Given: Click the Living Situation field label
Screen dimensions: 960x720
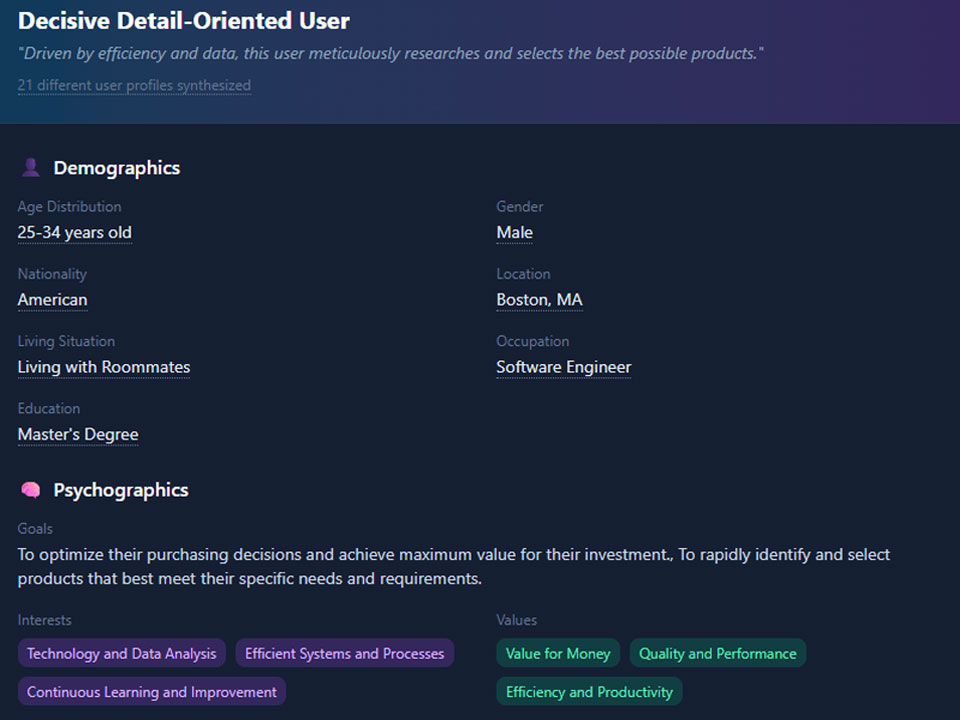Looking at the screenshot, I should [x=67, y=342].
